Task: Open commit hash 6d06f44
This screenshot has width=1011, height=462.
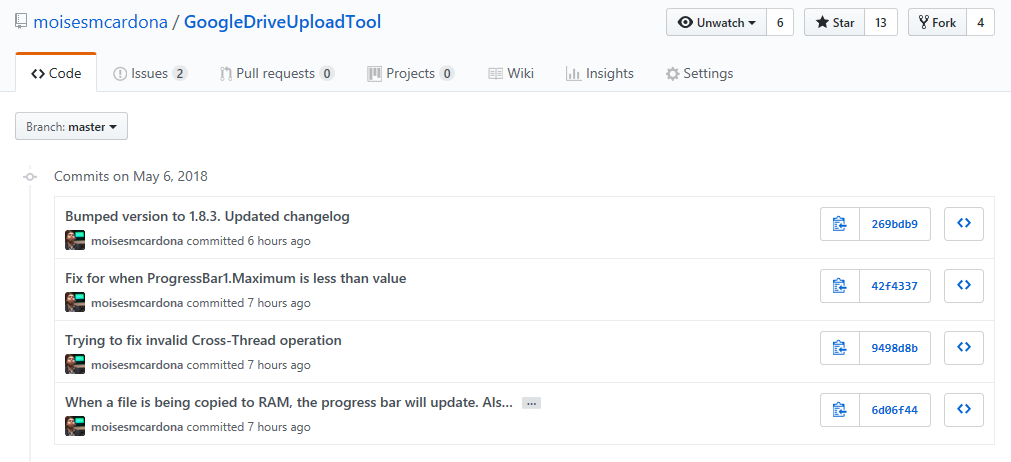Action: point(895,409)
